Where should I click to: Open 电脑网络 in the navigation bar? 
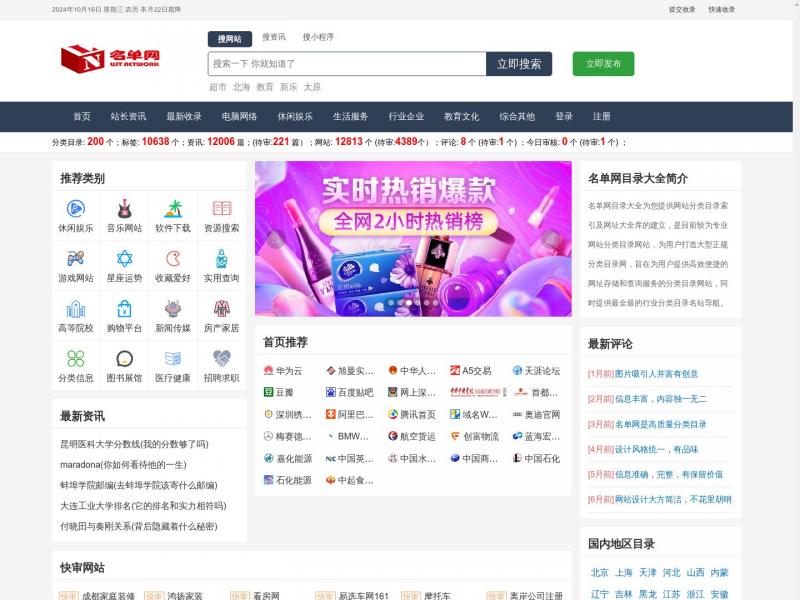pos(239,116)
